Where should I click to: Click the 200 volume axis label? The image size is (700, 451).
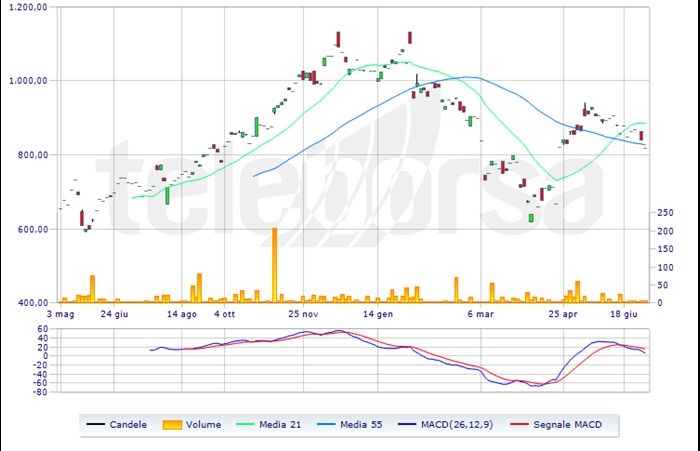pos(665,231)
